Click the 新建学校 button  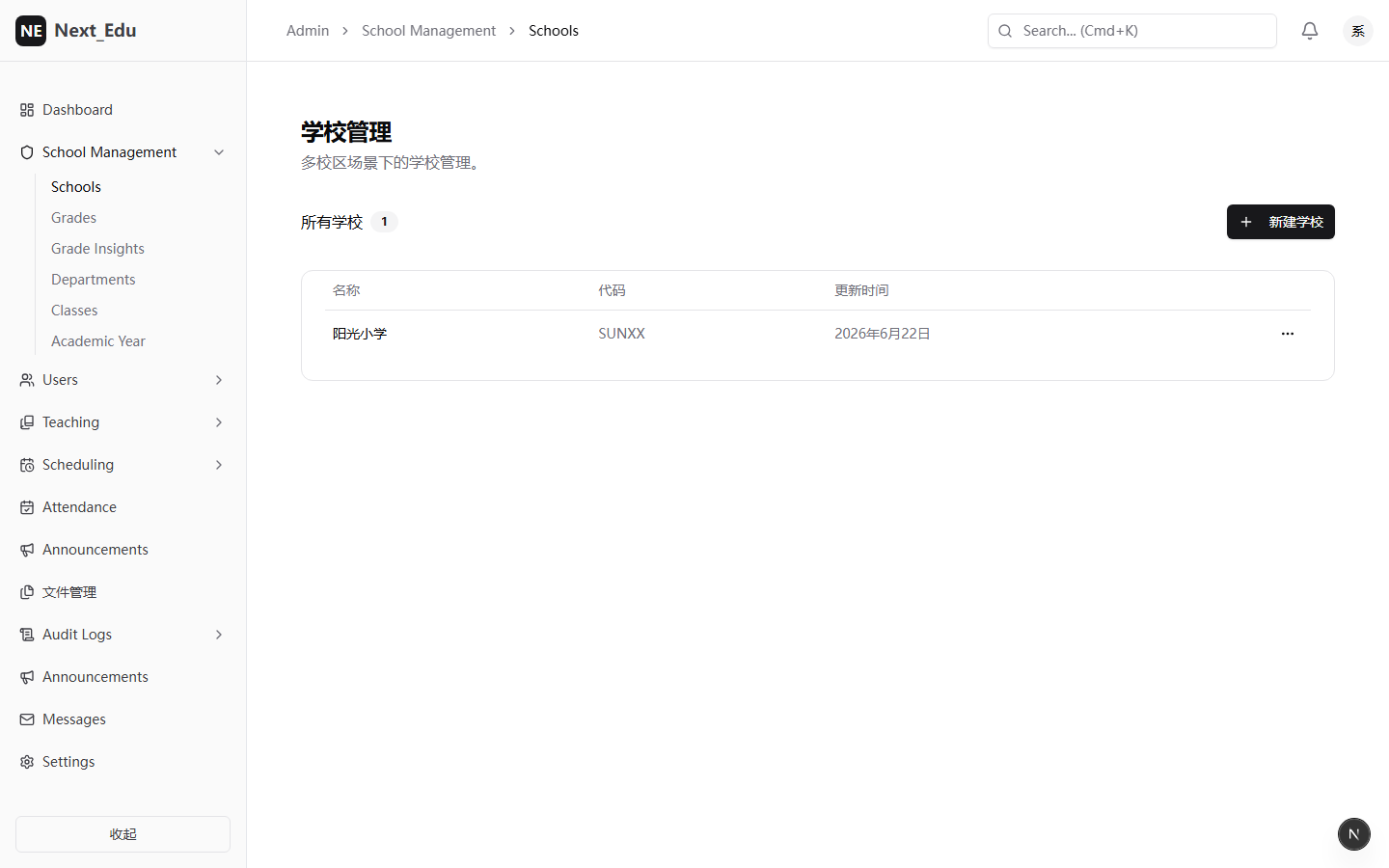click(x=1281, y=222)
